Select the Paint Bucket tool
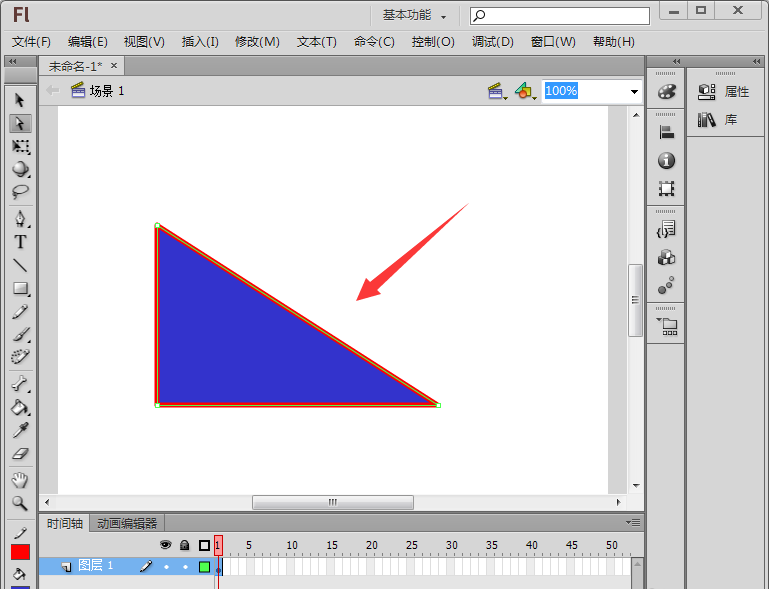 coord(20,407)
